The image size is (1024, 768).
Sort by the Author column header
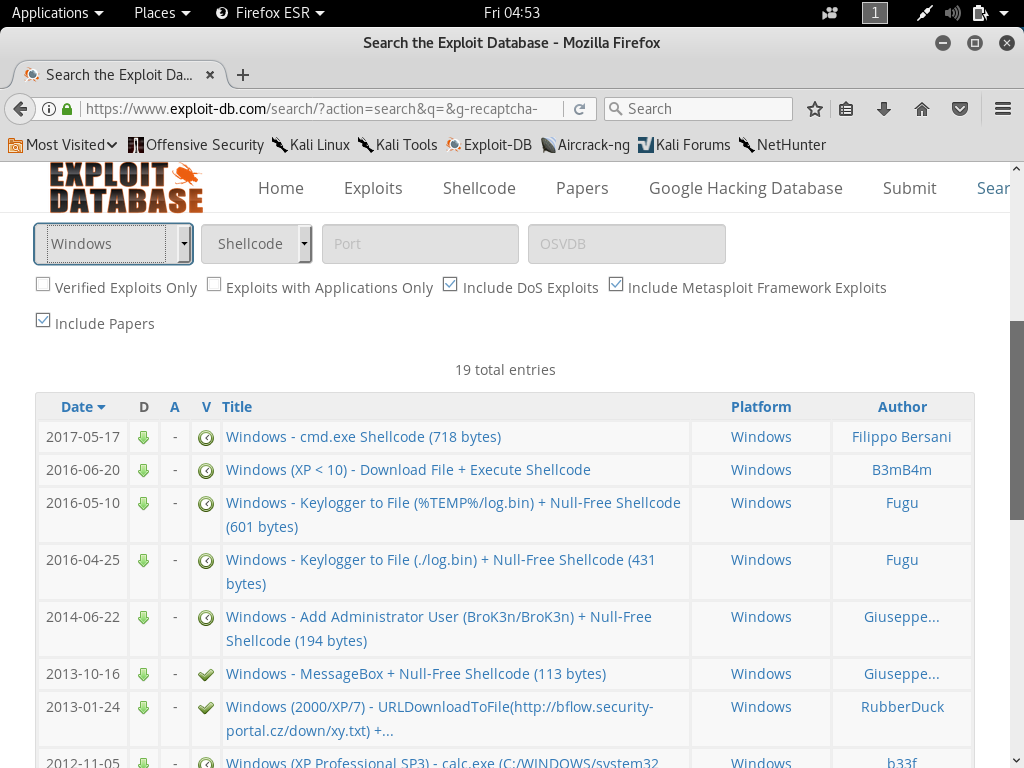coord(902,407)
